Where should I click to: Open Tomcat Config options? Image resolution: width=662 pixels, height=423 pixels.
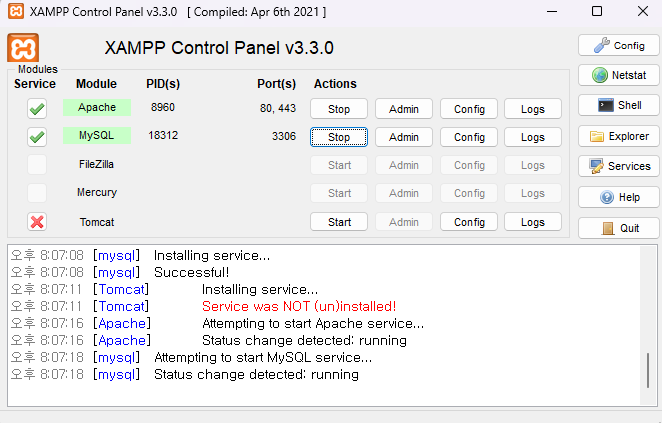click(x=469, y=222)
